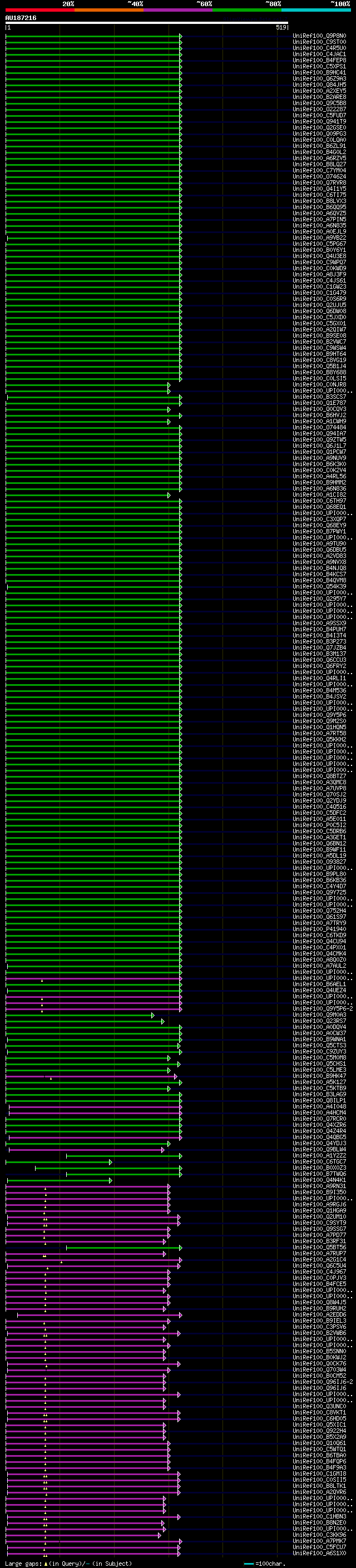Click the UniRef100_A9VB22 entry
This screenshot has width=356, height=1568.
319,238
